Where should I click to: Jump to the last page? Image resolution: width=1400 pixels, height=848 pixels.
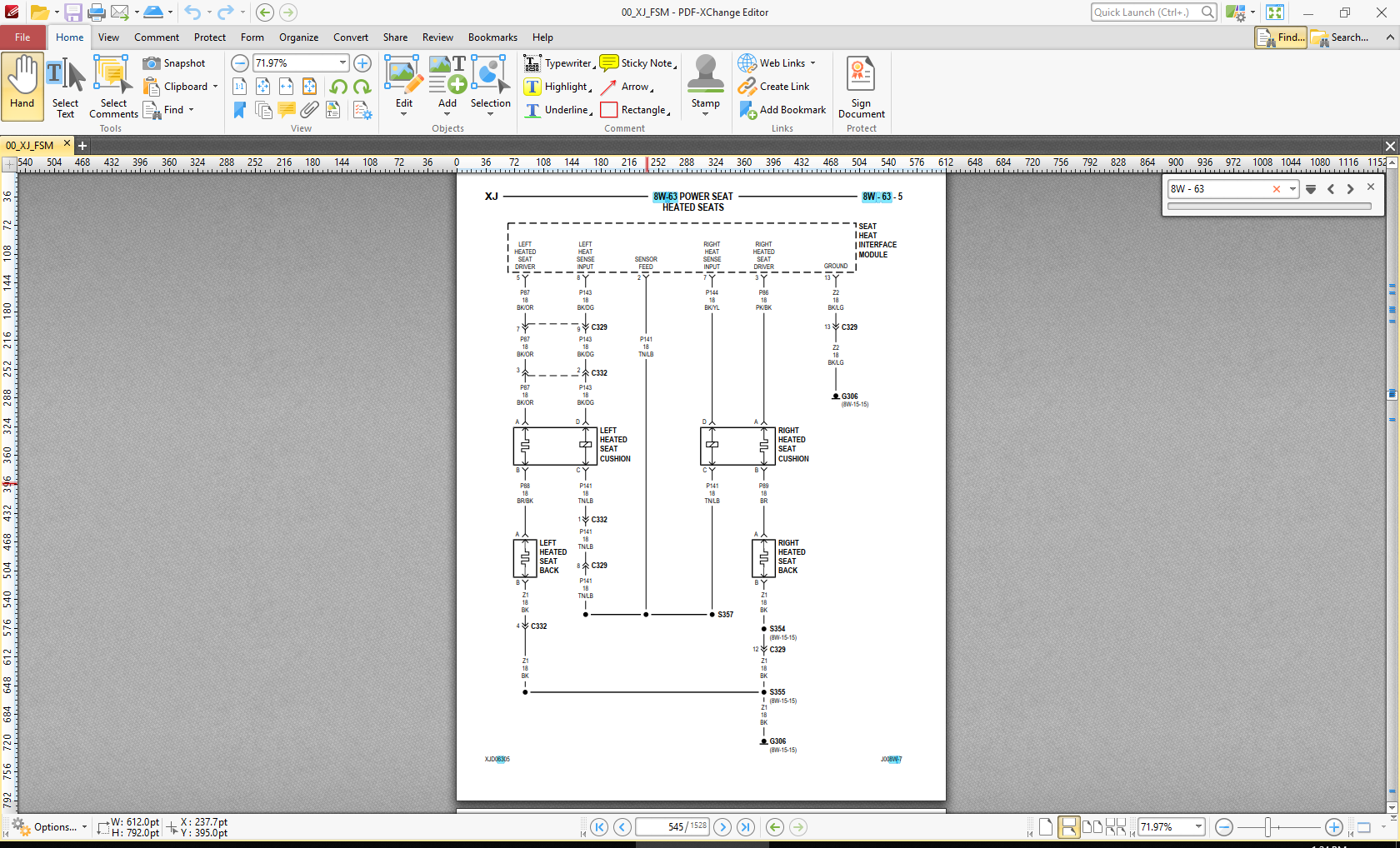click(746, 827)
